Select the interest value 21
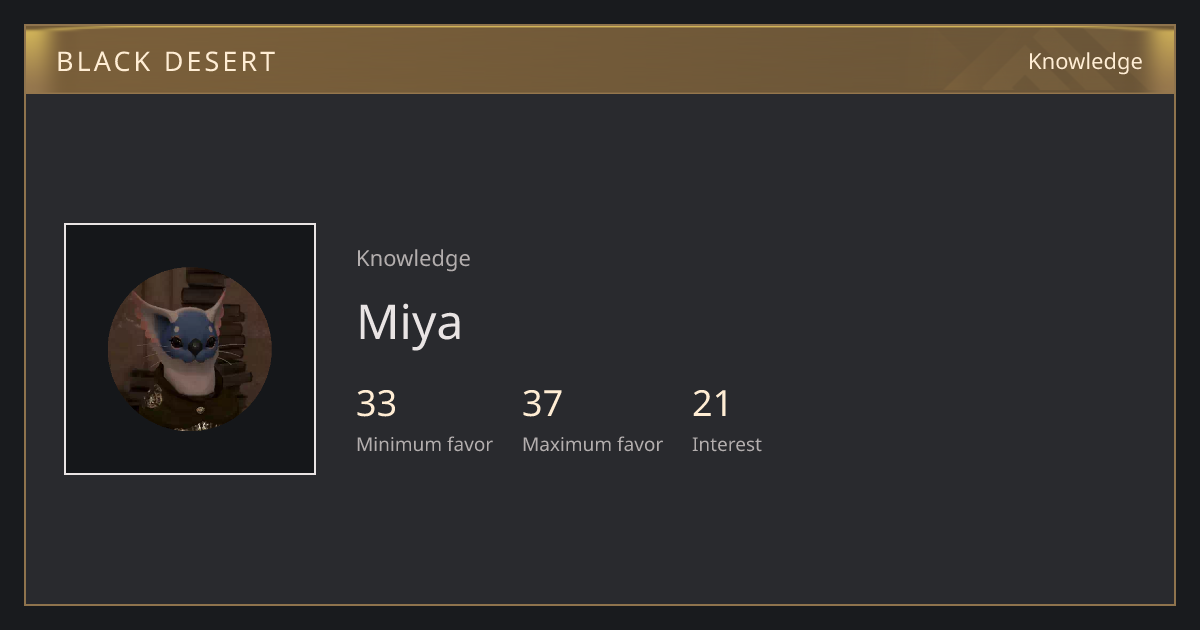1200x630 pixels. (712, 404)
